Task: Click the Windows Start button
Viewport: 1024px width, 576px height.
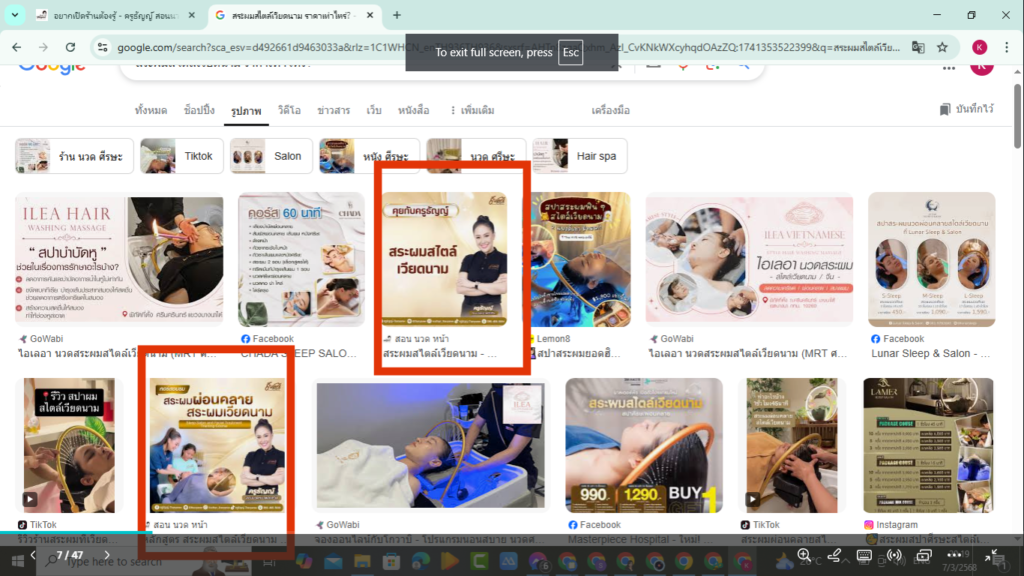Action: click(18, 561)
